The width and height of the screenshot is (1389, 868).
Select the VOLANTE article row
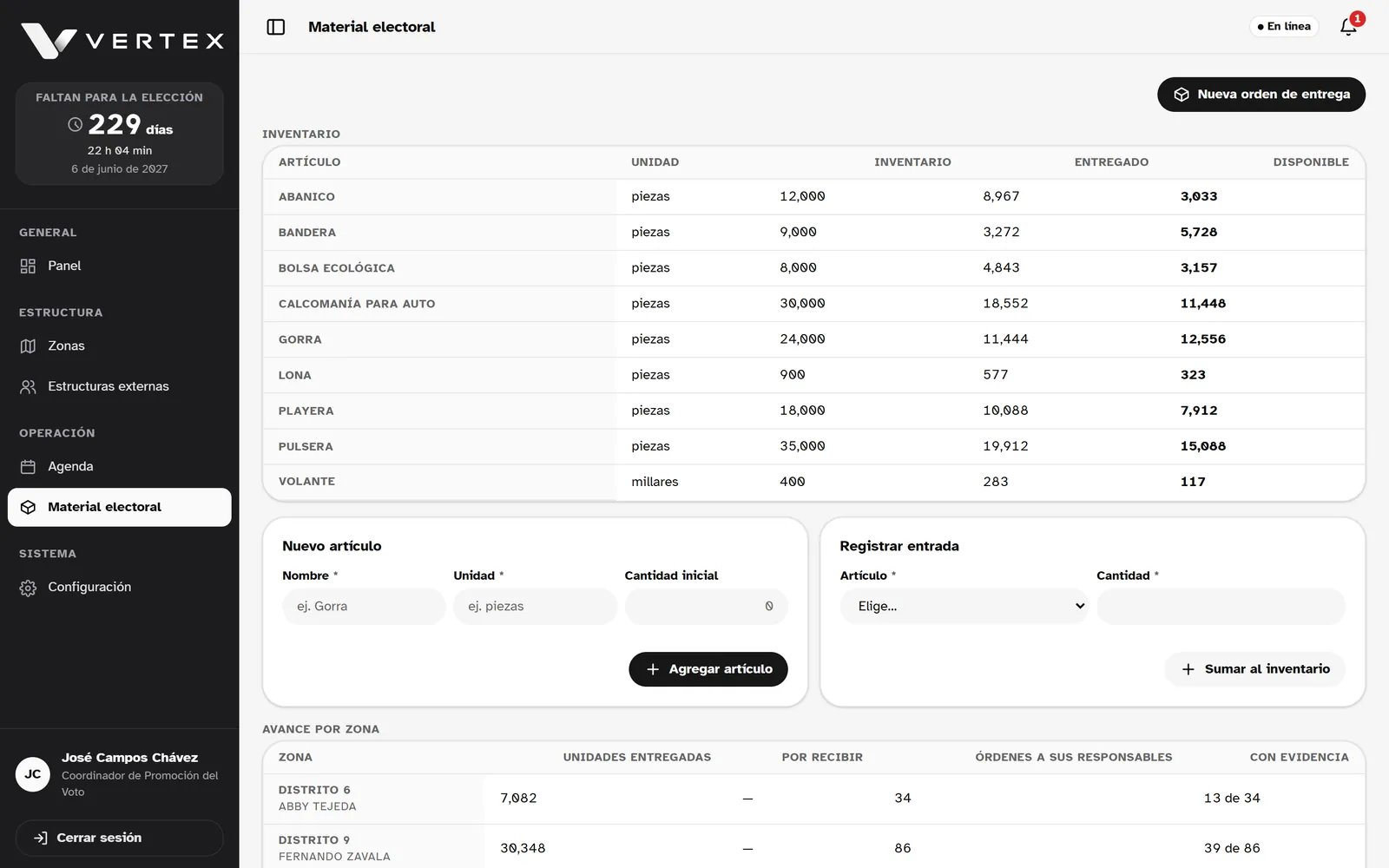pos(813,482)
